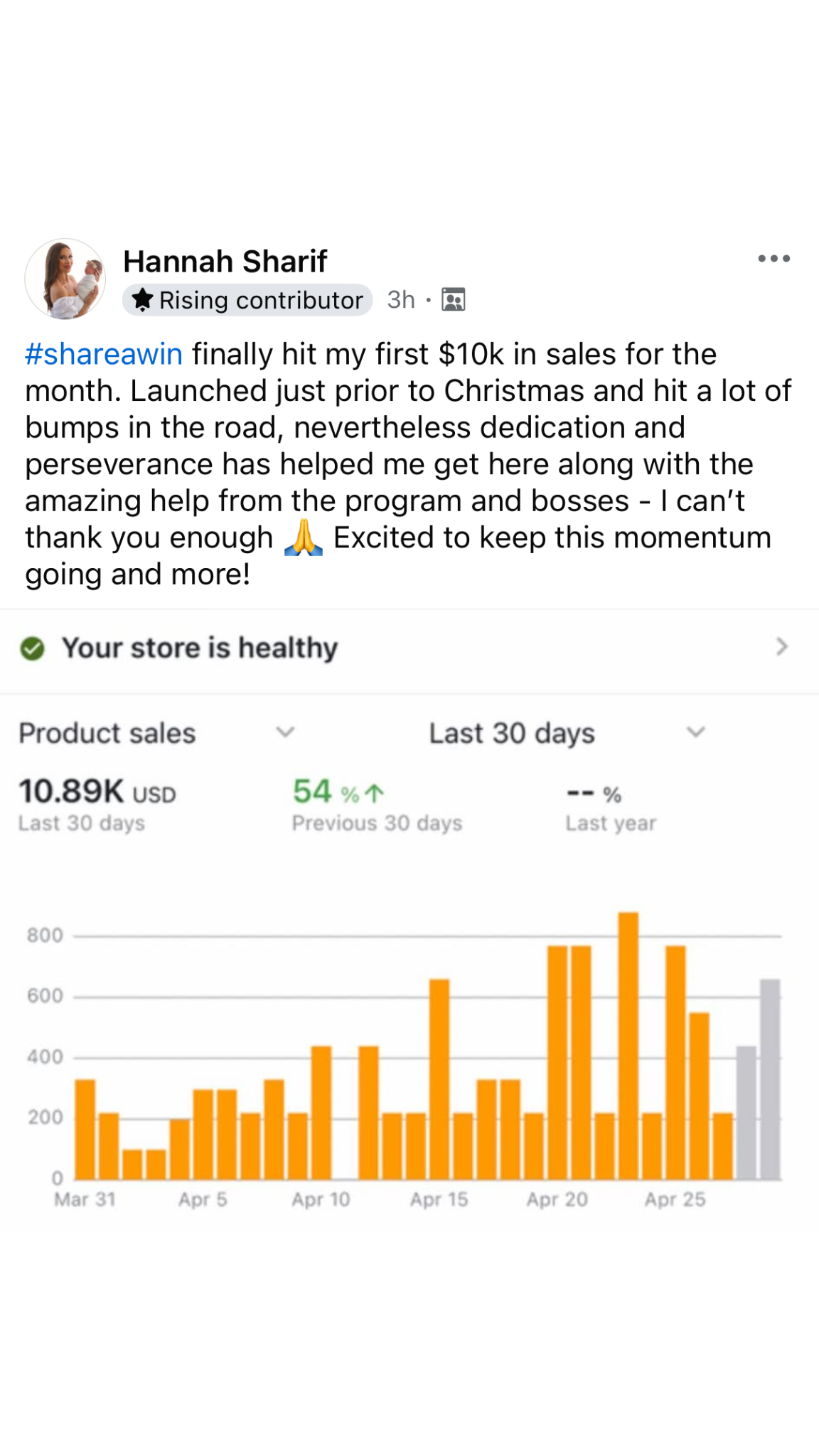Open store health details via right chevron

[782, 647]
